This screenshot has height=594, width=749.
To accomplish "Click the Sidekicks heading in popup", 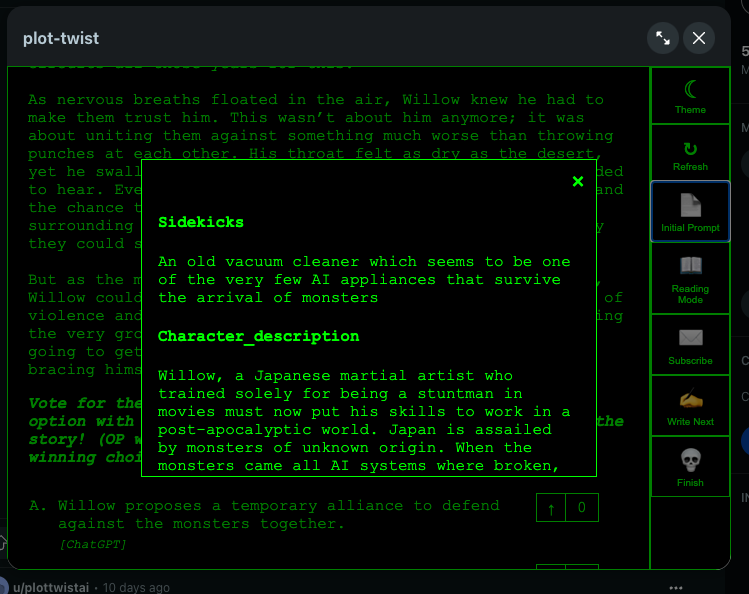I will [201, 222].
